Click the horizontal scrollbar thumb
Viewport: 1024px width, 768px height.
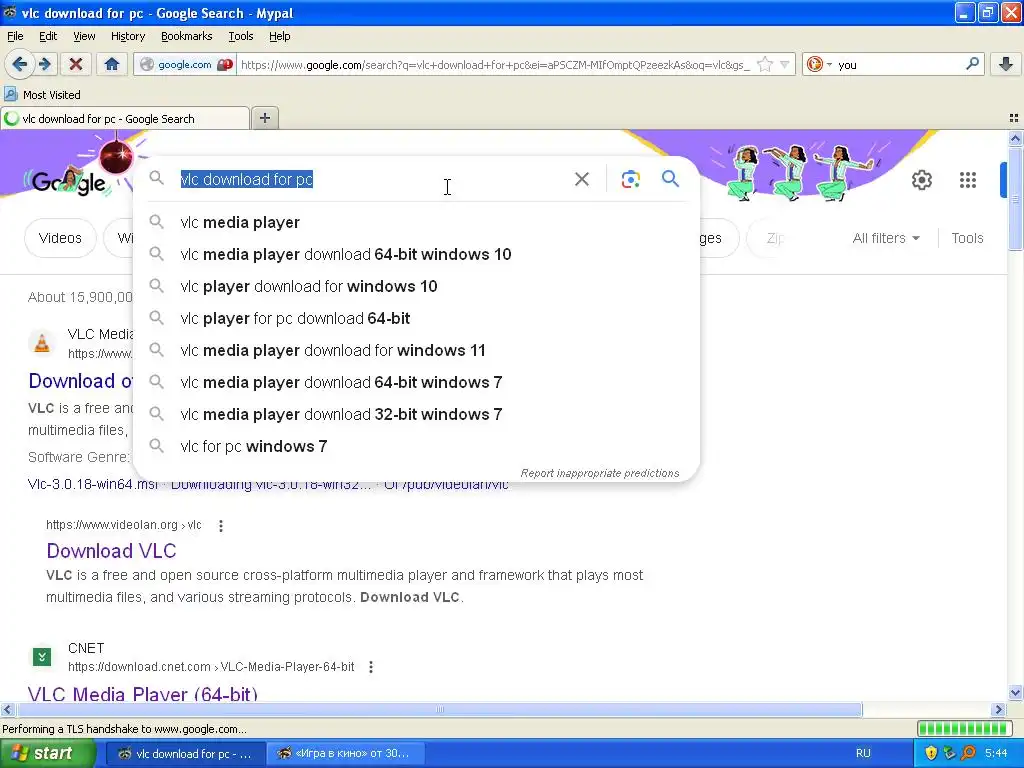click(440, 709)
